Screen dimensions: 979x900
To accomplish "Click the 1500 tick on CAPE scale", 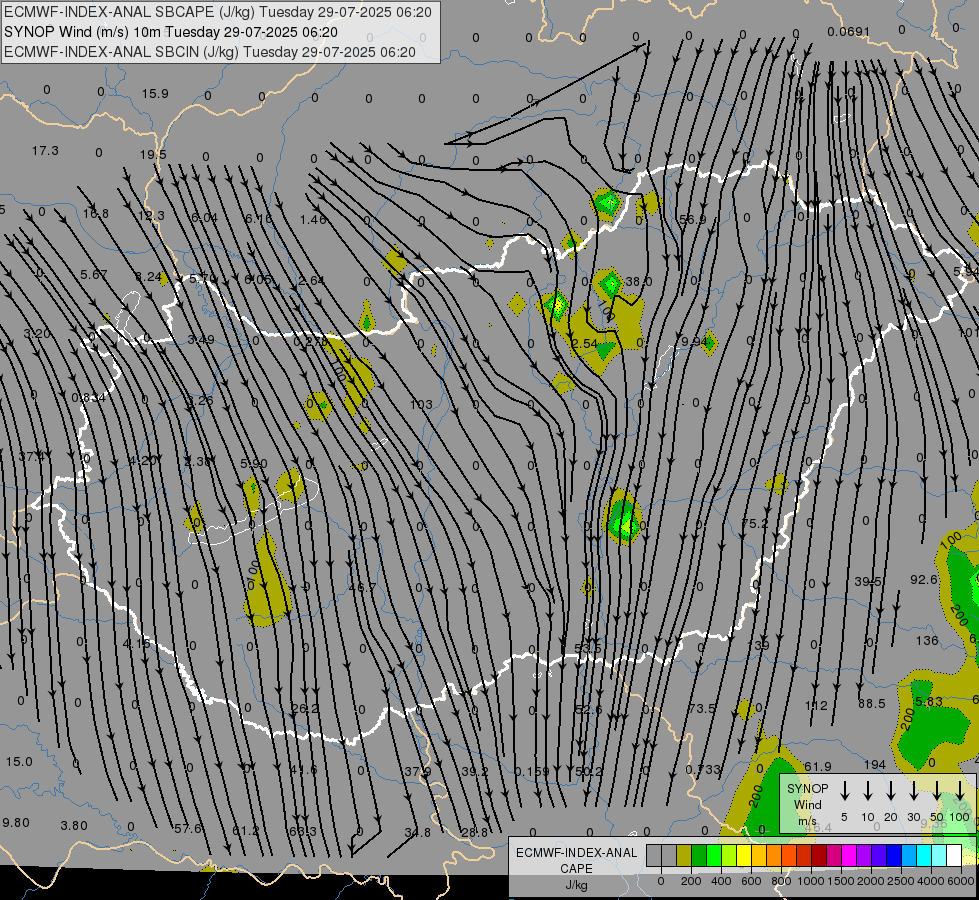I will 840,881.
